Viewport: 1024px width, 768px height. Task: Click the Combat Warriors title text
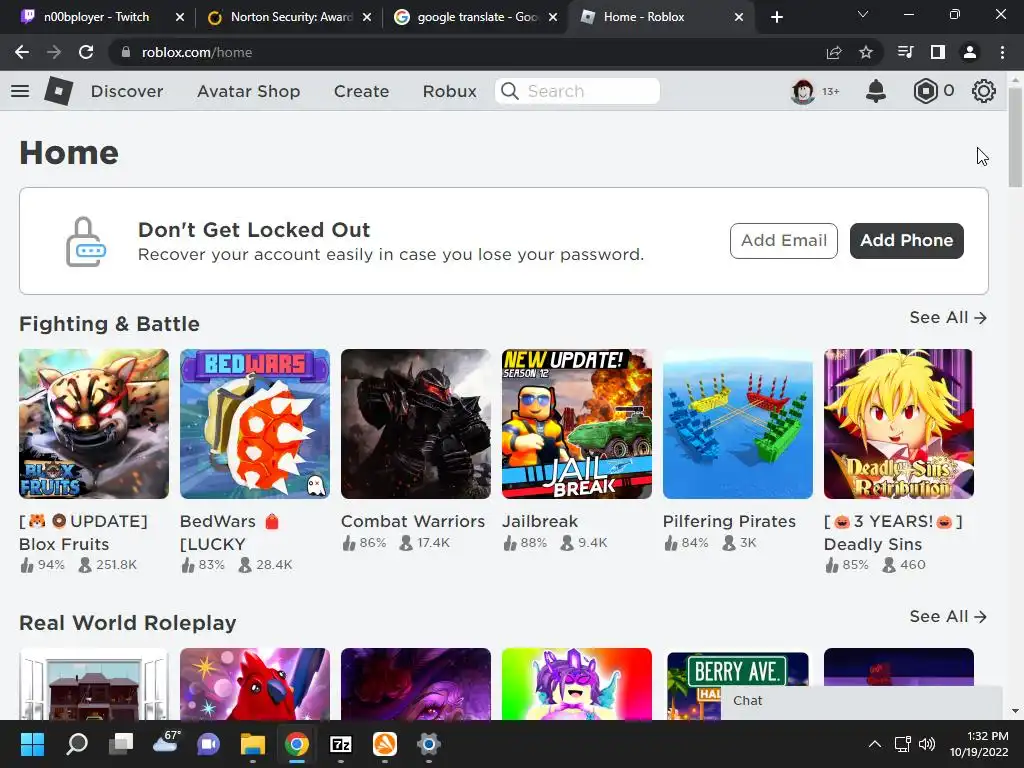[x=413, y=521]
